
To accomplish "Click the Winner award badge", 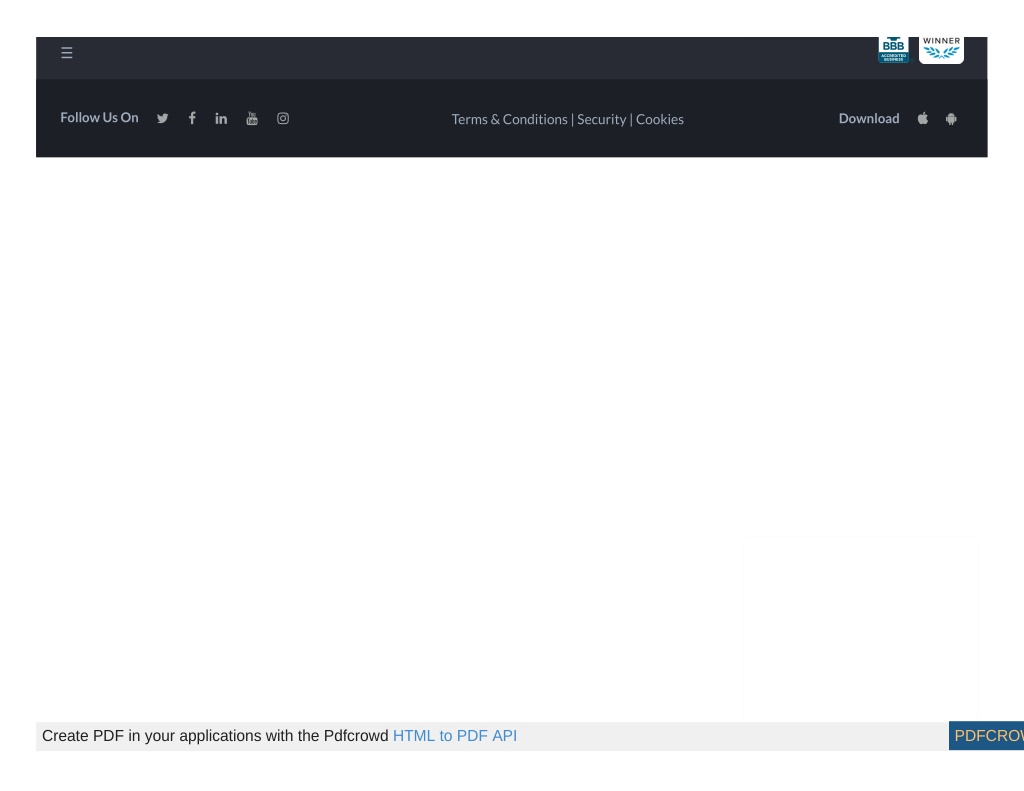I will tap(941, 50).
